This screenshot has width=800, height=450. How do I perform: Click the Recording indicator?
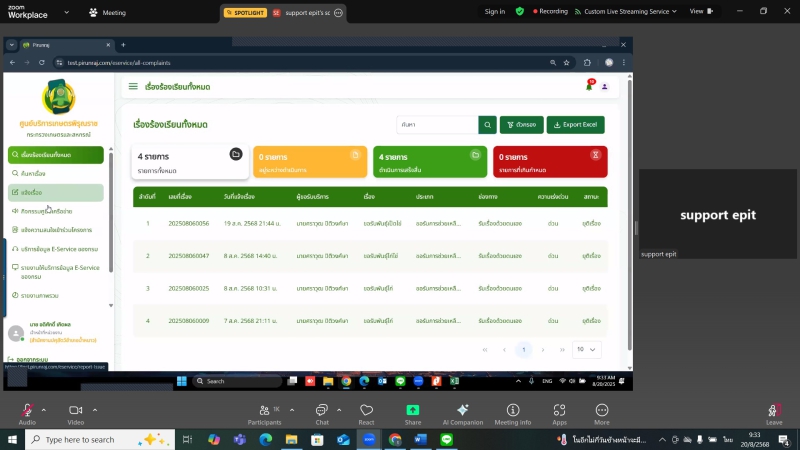550,11
